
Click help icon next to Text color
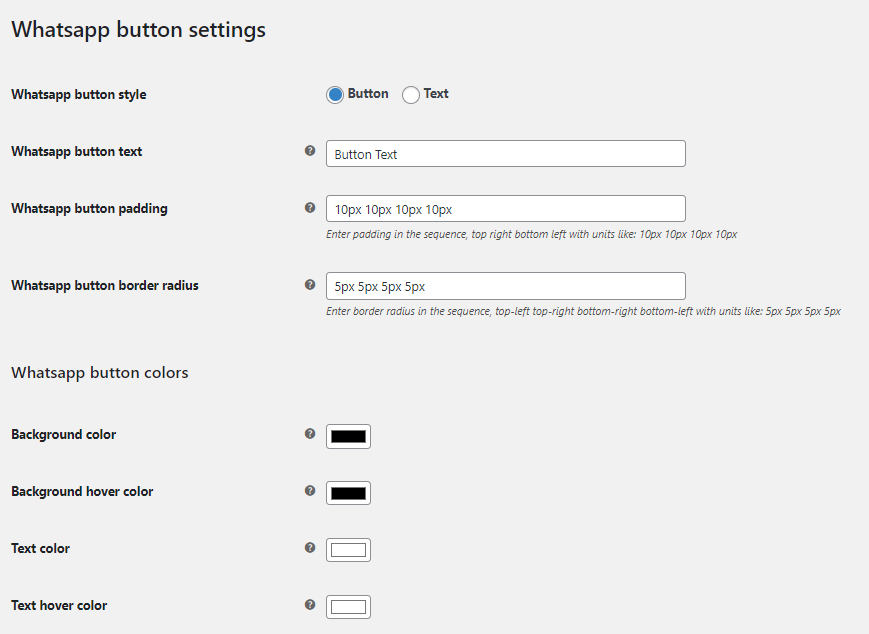click(x=310, y=548)
